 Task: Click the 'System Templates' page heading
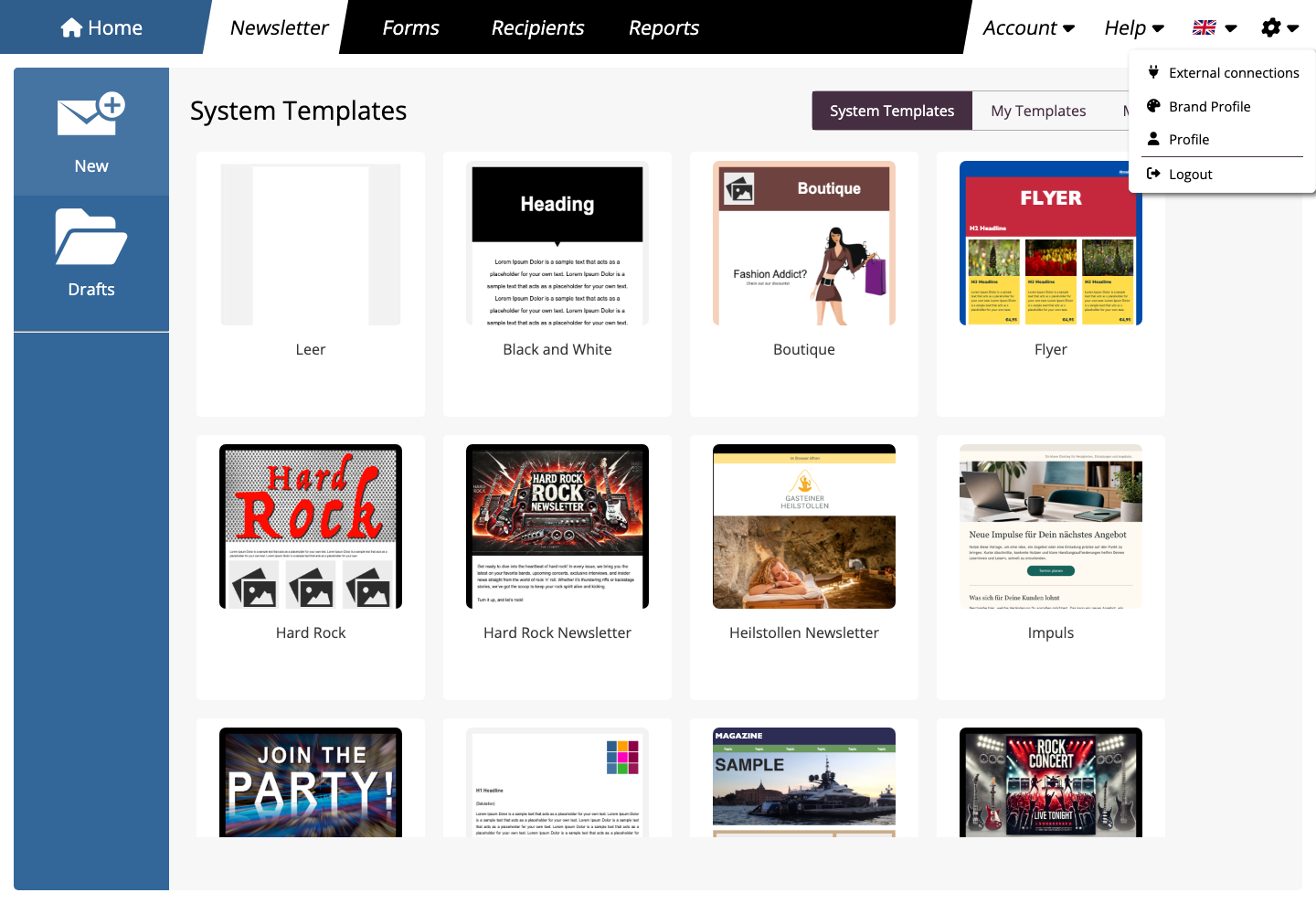click(x=298, y=111)
